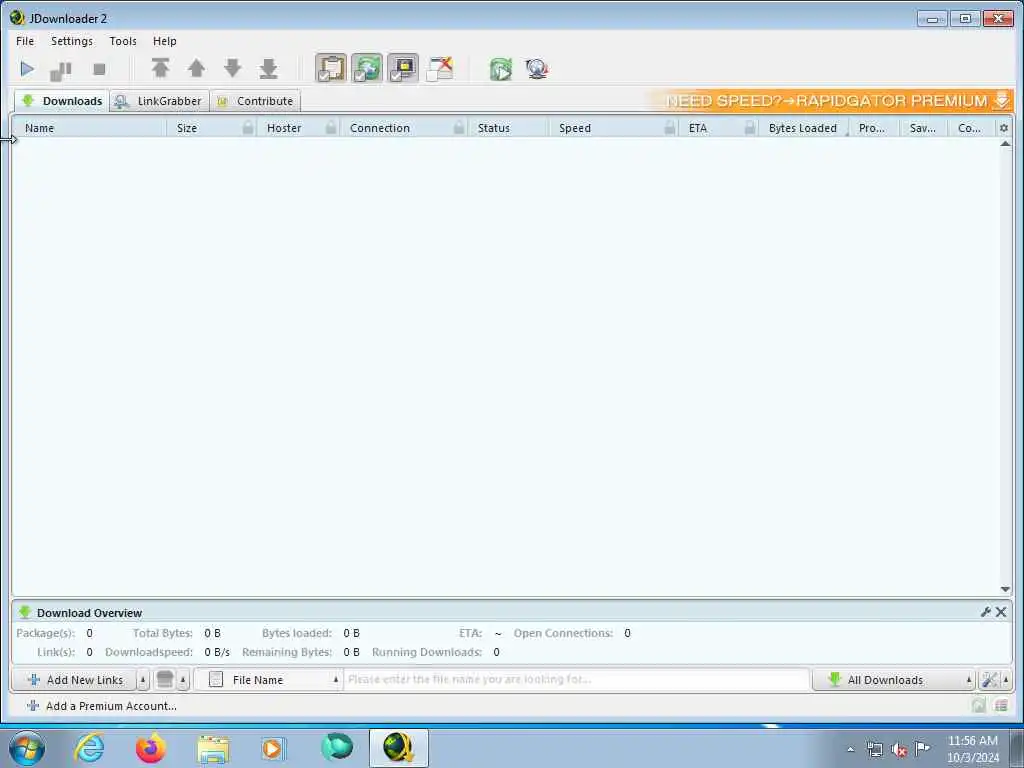
Task: Click the clear list database icon button
Action: pyautogui.click(x=165, y=680)
